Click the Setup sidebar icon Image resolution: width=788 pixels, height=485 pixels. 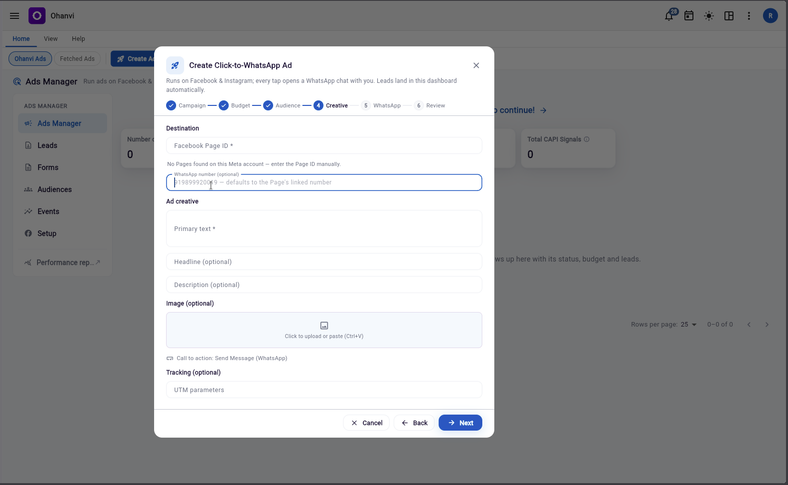[x=28, y=234]
